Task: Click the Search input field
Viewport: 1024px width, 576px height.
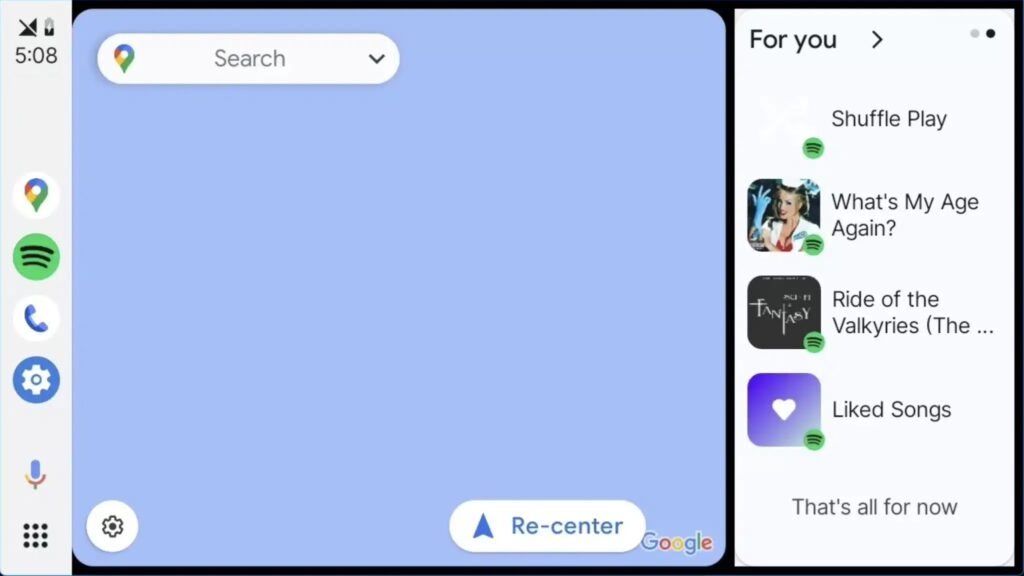Action: [x=248, y=59]
